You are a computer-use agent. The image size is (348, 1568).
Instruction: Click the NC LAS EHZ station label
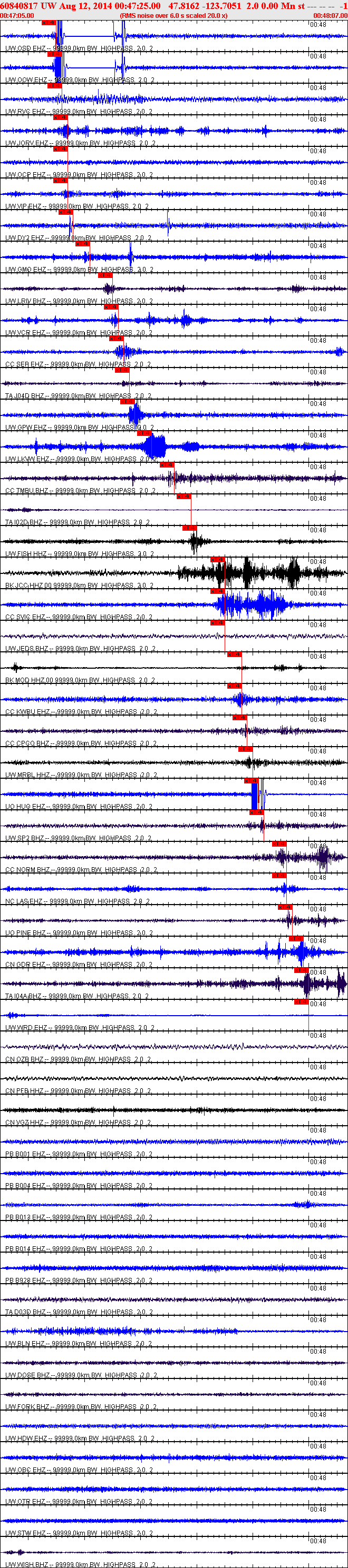[x=78, y=901]
